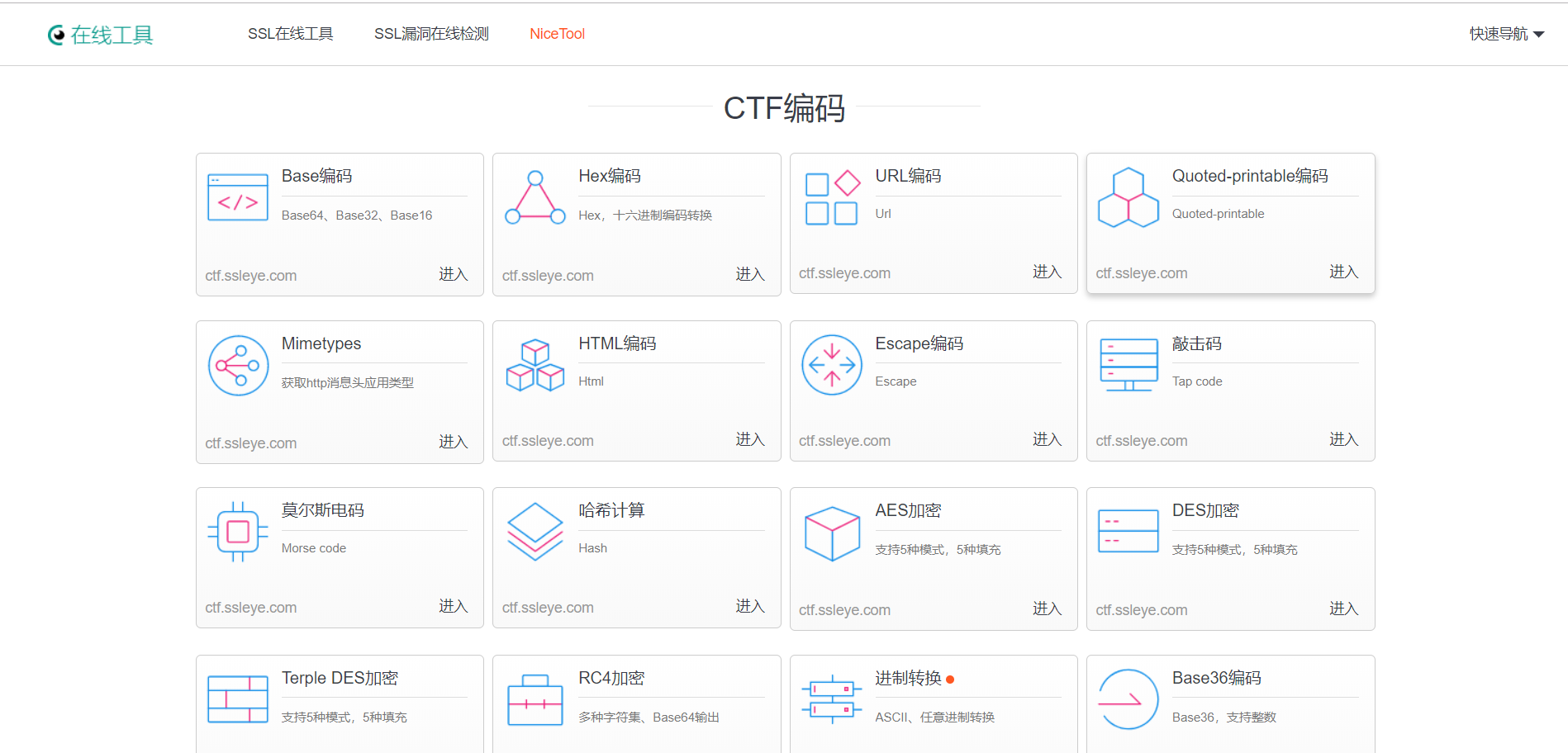The height and width of the screenshot is (753, 1568).
Task: Click '多种字符集、Base64输出' description text
Action: 649,717
